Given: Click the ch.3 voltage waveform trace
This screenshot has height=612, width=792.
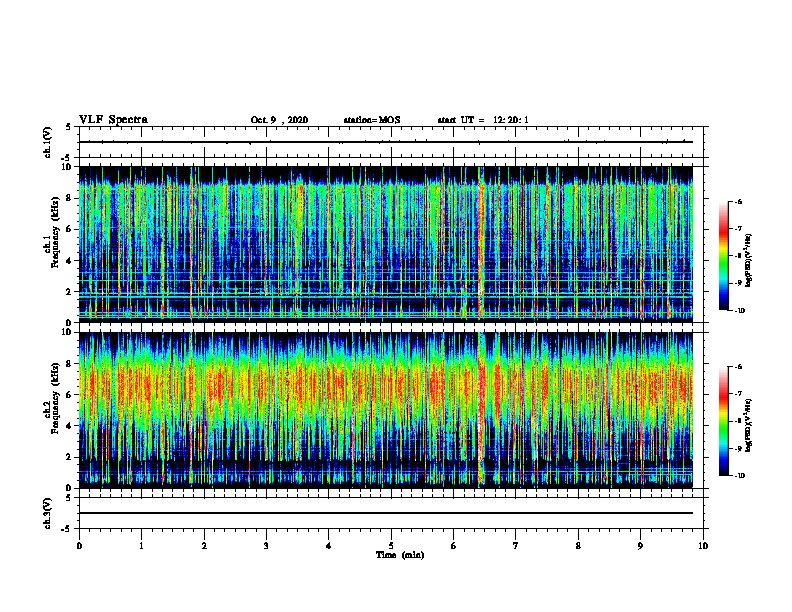Looking at the screenshot, I should click(x=386, y=513).
